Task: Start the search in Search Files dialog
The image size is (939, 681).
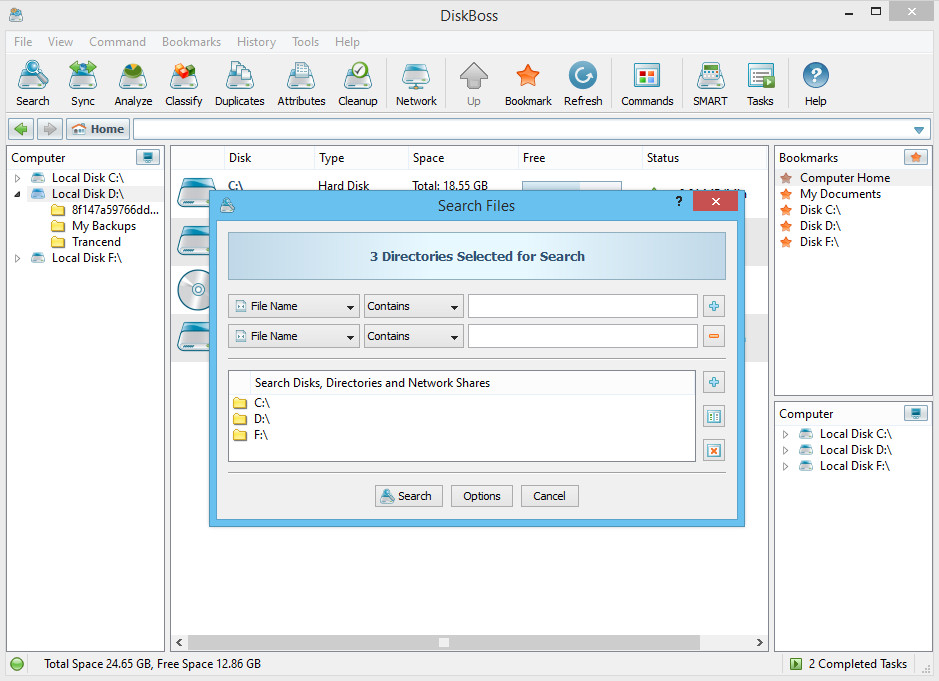Action: click(408, 496)
